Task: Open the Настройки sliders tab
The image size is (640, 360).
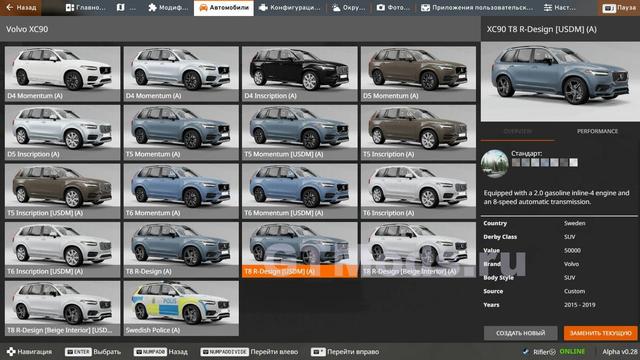Action: (x=560, y=8)
